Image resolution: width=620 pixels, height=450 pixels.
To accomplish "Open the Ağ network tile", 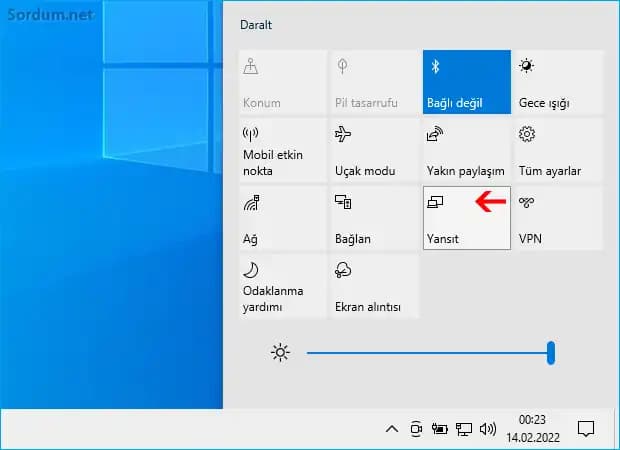I will pyautogui.click(x=283, y=218).
